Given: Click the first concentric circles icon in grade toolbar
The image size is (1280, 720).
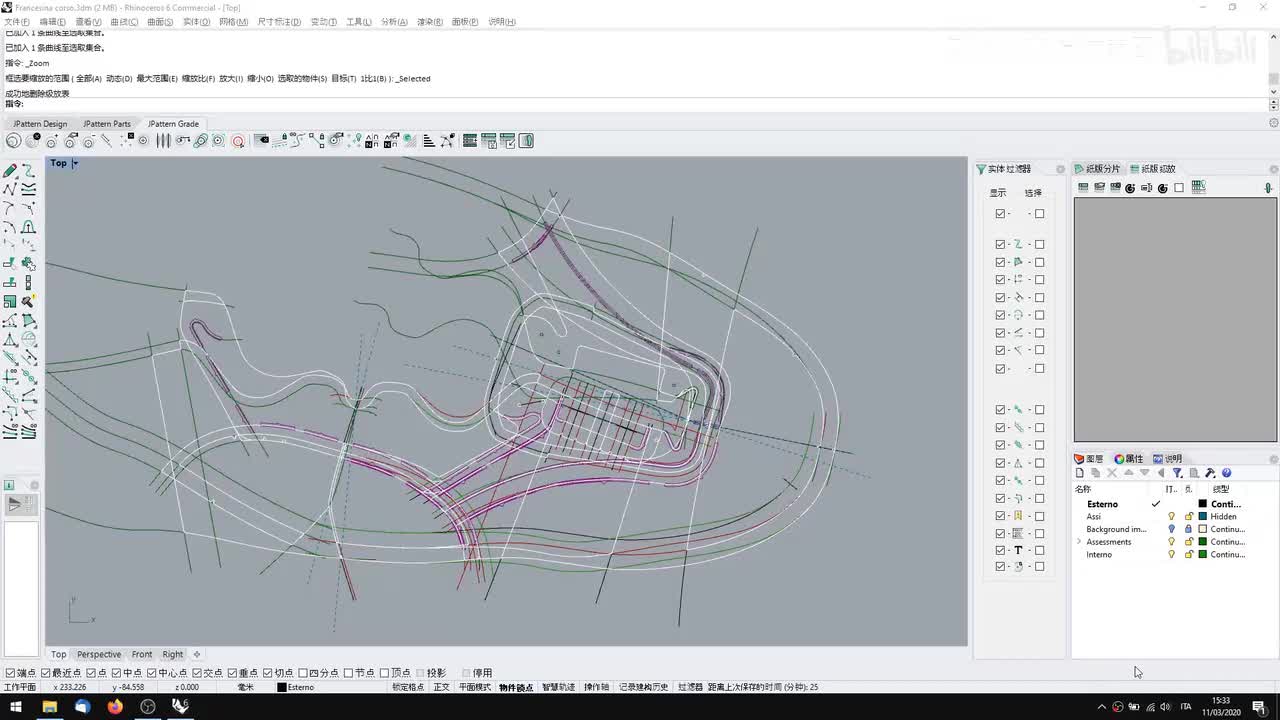Looking at the screenshot, I should (x=14, y=141).
